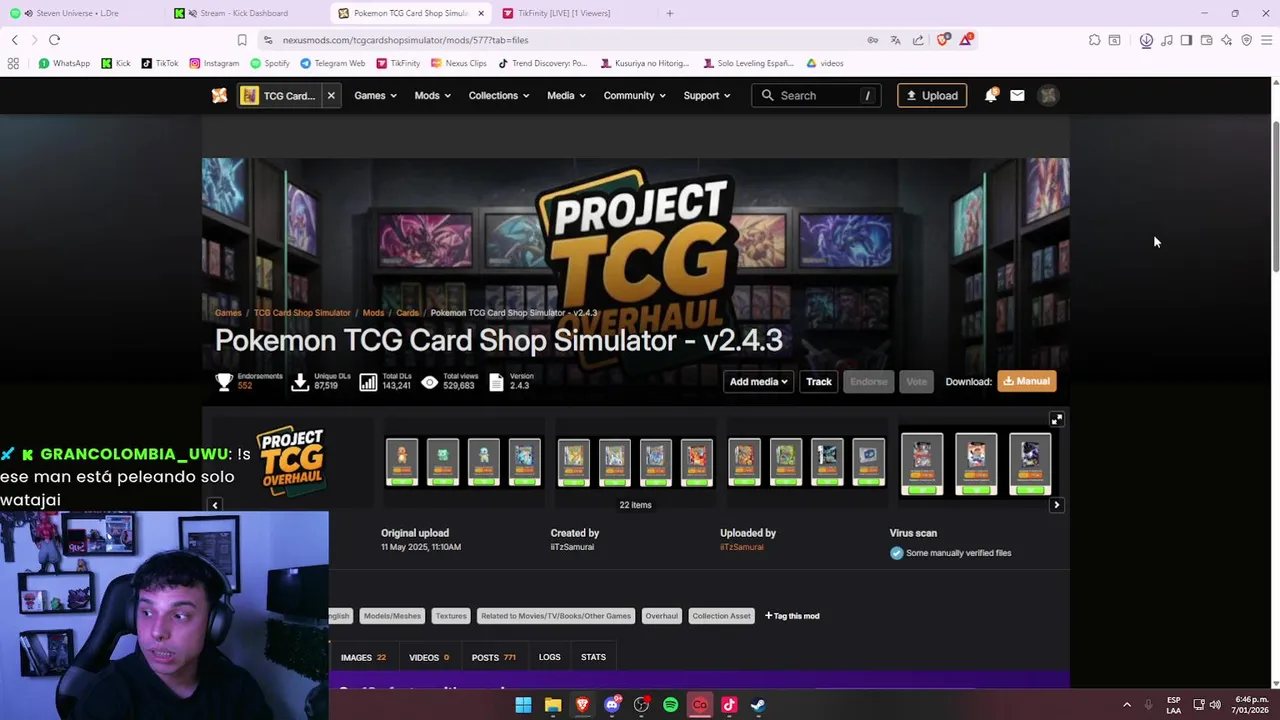Open the Games dropdown menu
This screenshot has width=1280, height=720.
[375, 96]
